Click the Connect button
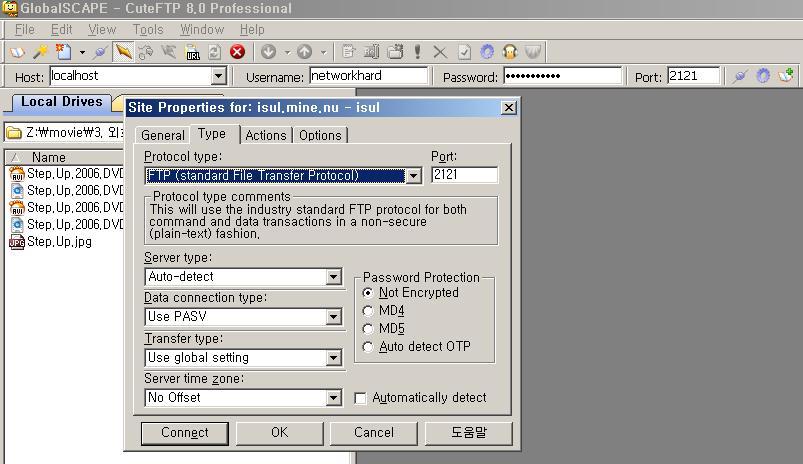The image size is (803, 464). [x=185, y=433]
